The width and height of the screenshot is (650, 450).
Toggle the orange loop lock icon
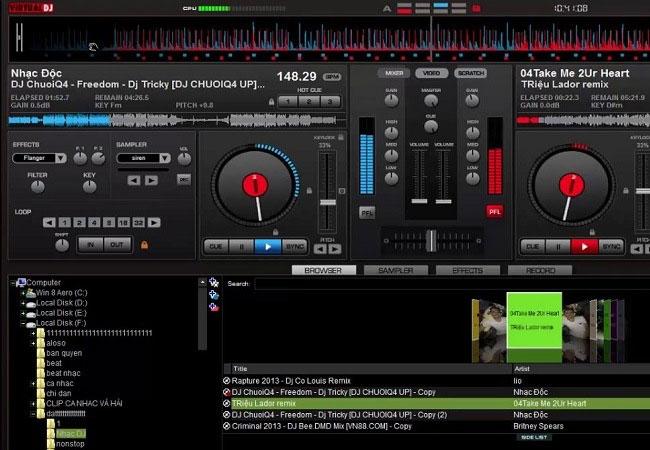point(144,245)
